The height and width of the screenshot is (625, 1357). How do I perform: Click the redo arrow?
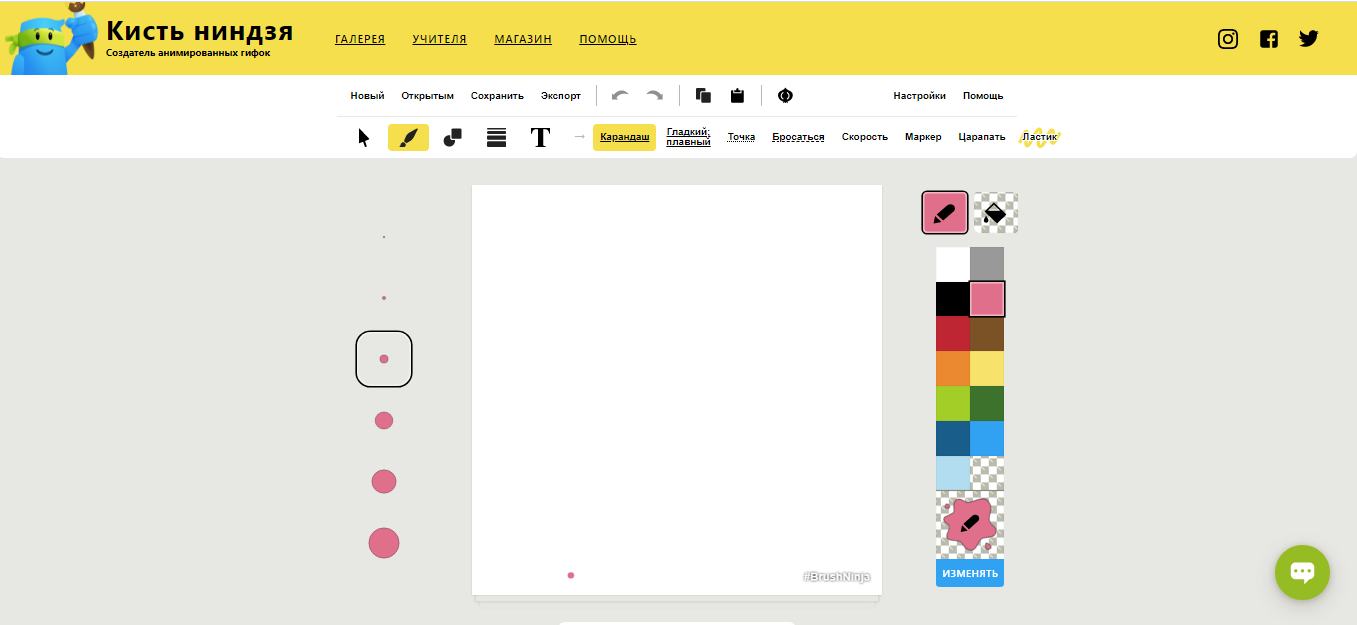pyautogui.click(x=654, y=96)
